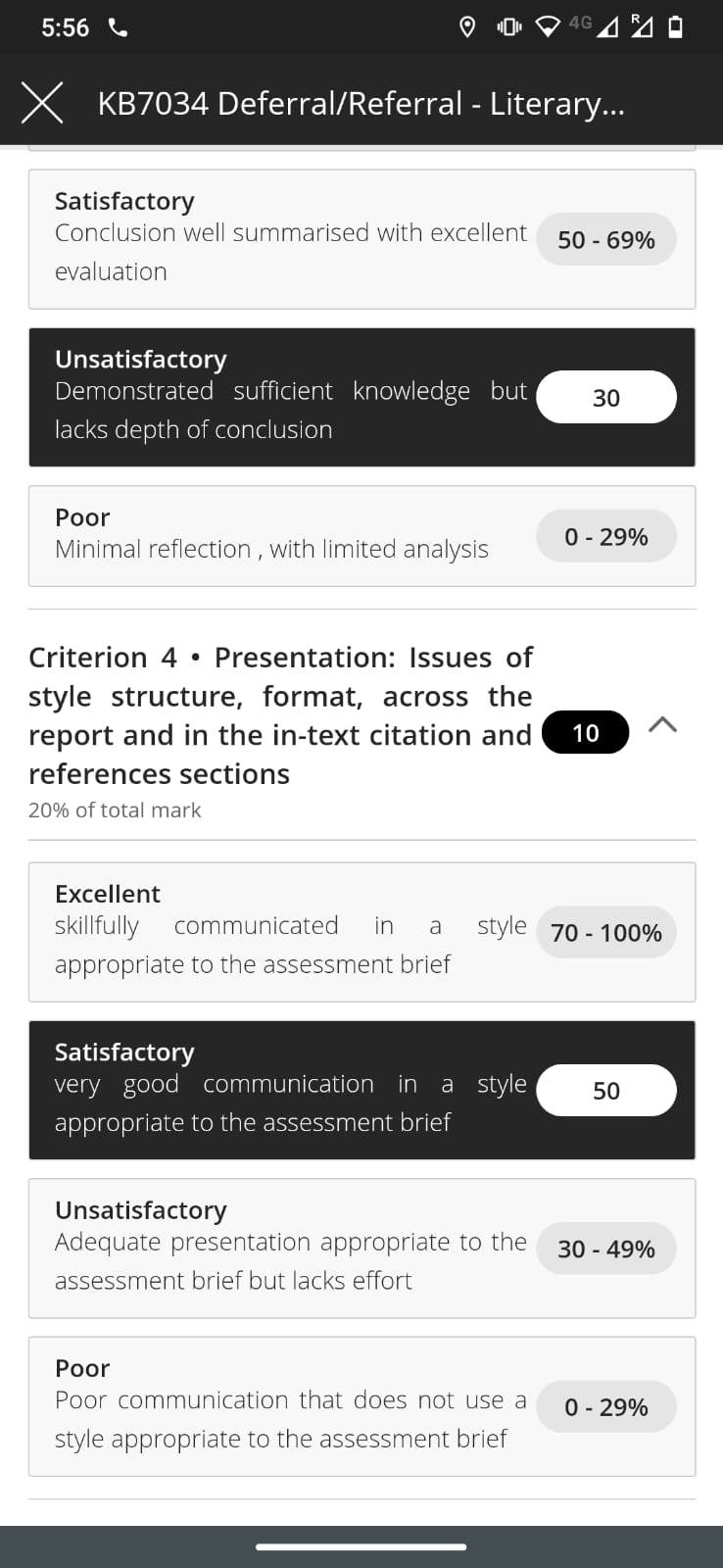Select the Satisfactory conclusion rubric level

361,239
